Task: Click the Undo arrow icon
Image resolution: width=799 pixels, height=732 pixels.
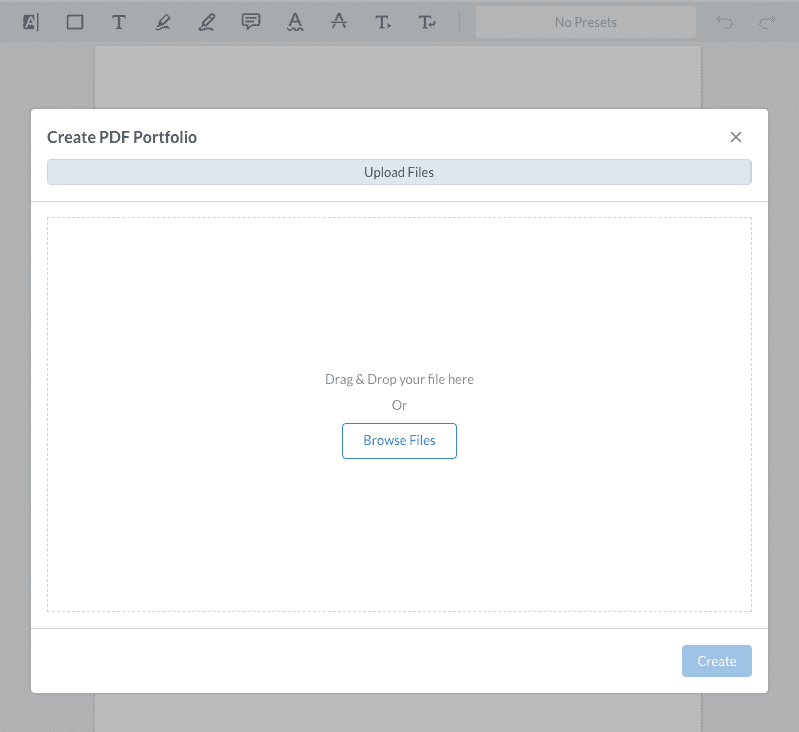Action: [x=724, y=22]
